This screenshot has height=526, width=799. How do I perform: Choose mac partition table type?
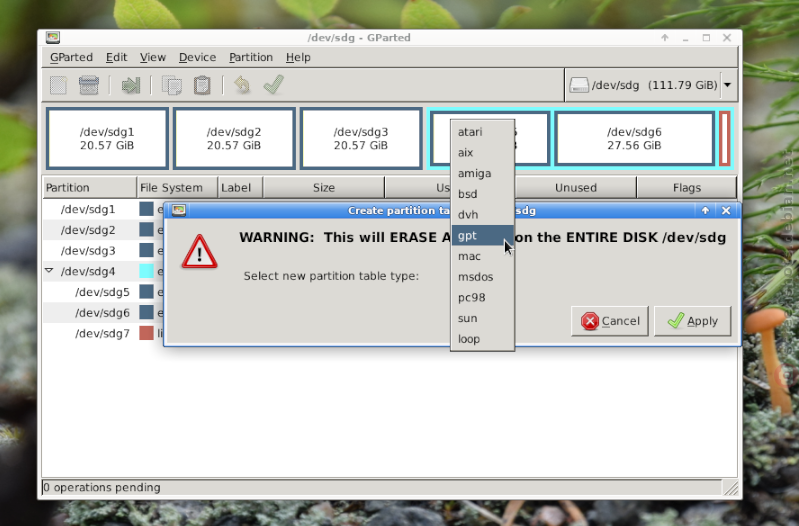click(x=482, y=256)
